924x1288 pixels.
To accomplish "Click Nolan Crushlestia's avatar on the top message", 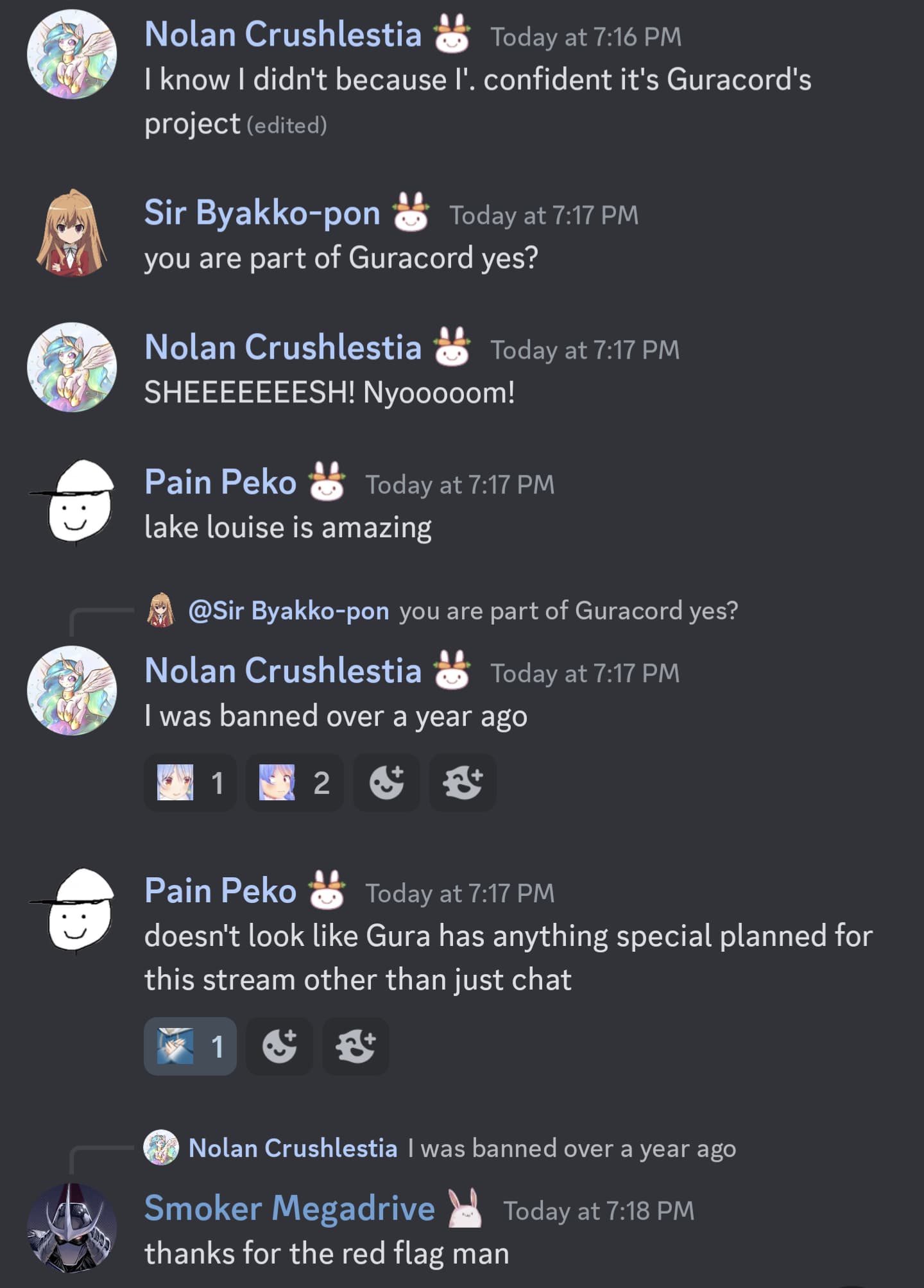I will [x=72, y=54].
